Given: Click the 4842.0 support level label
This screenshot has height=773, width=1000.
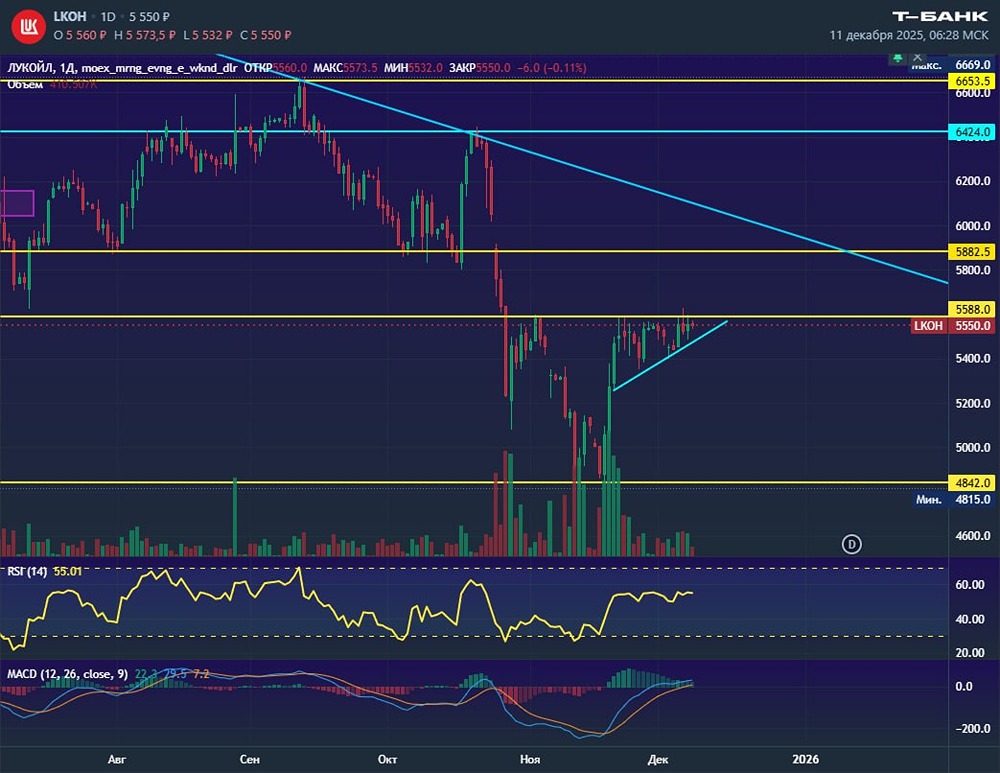Looking at the screenshot, I should (x=973, y=483).
